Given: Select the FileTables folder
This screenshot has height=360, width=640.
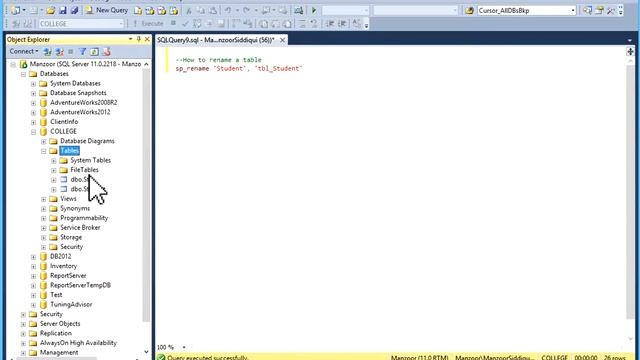Looking at the screenshot, I should pos(84,170).
